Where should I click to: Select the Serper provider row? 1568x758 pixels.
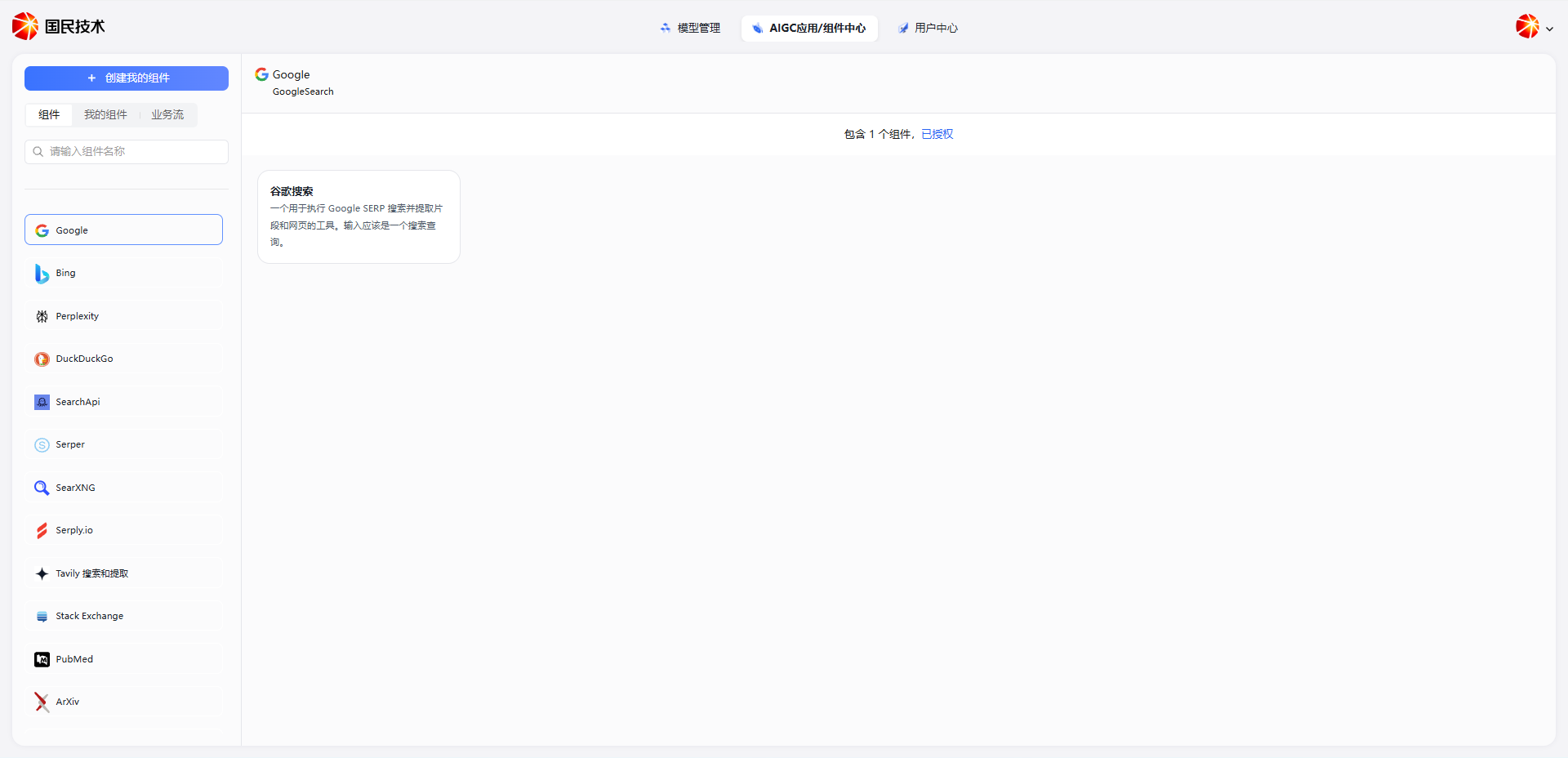(123, 444)
